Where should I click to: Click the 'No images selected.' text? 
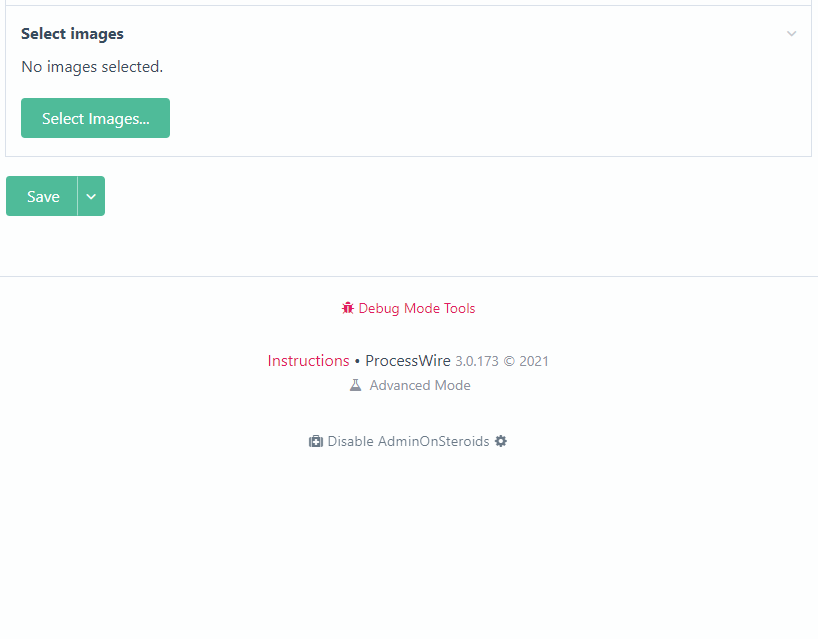(x=92, y=67)
